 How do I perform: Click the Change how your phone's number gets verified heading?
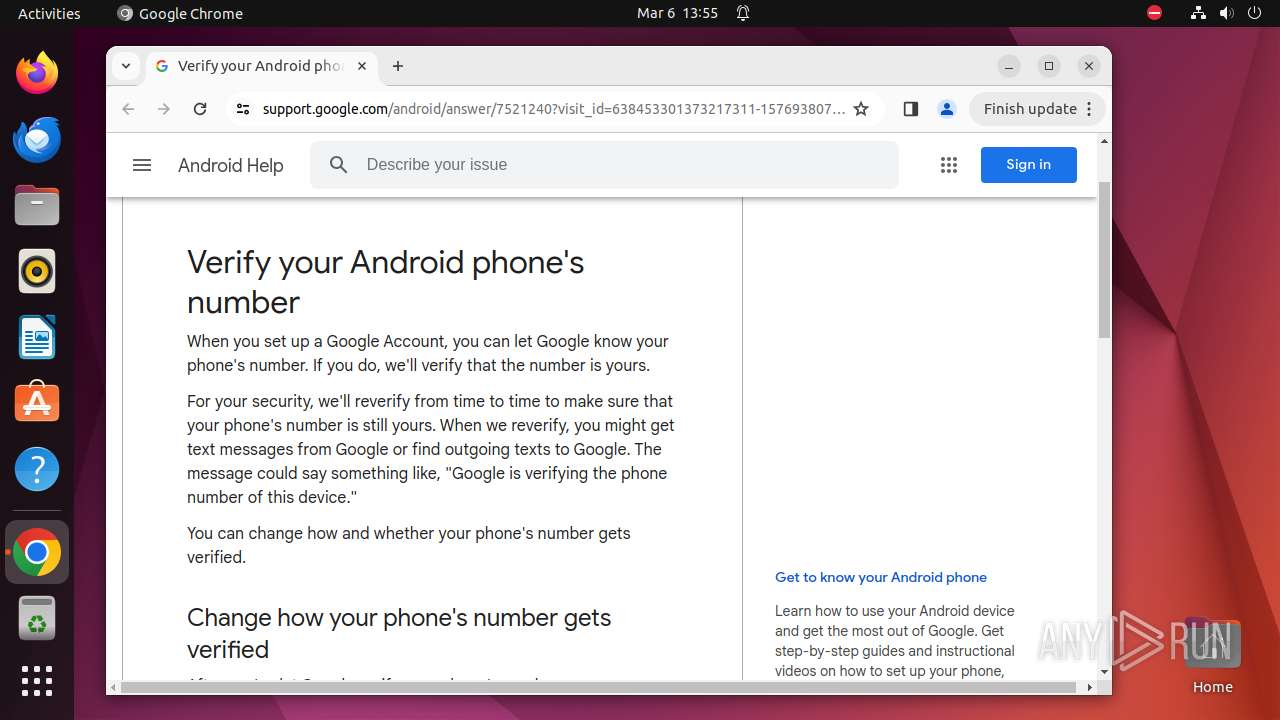(x=399, y=633)
